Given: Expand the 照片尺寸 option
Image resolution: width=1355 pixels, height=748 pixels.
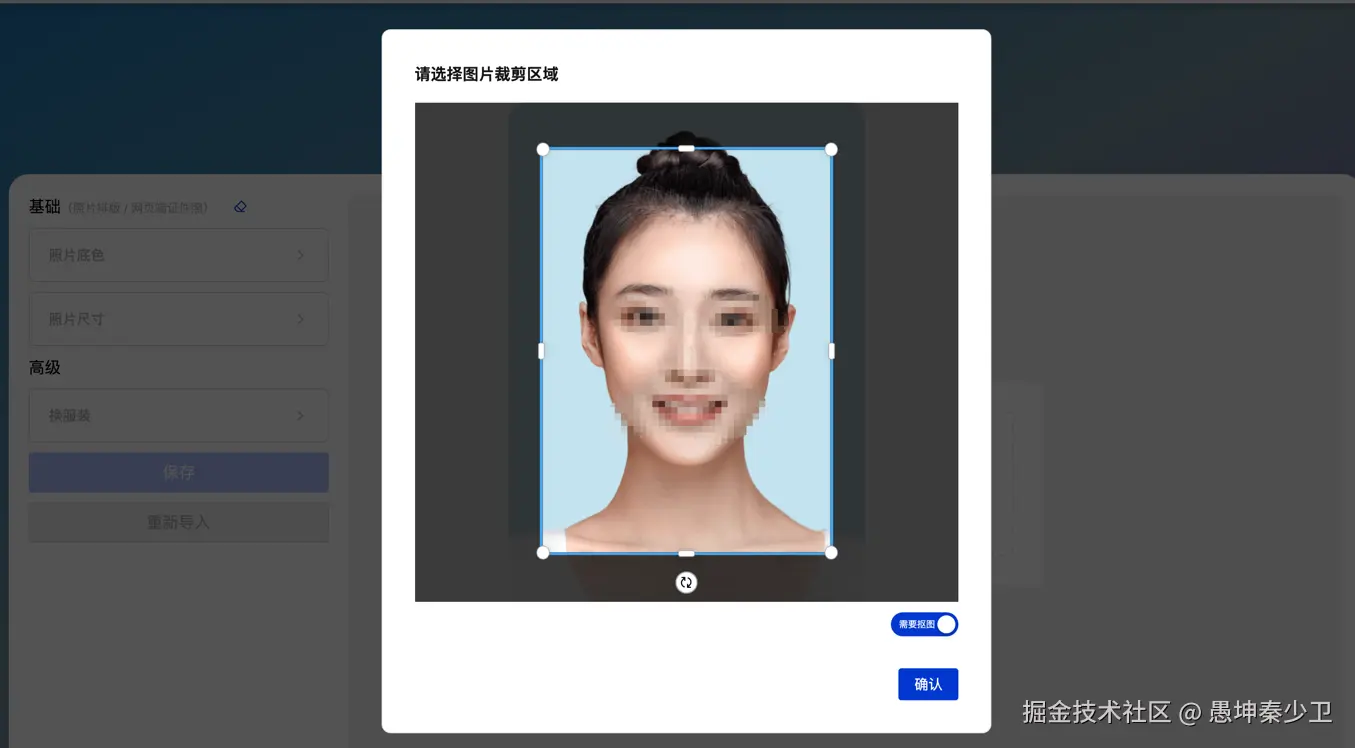Looking at the screenshot, I should pos(178,319).
